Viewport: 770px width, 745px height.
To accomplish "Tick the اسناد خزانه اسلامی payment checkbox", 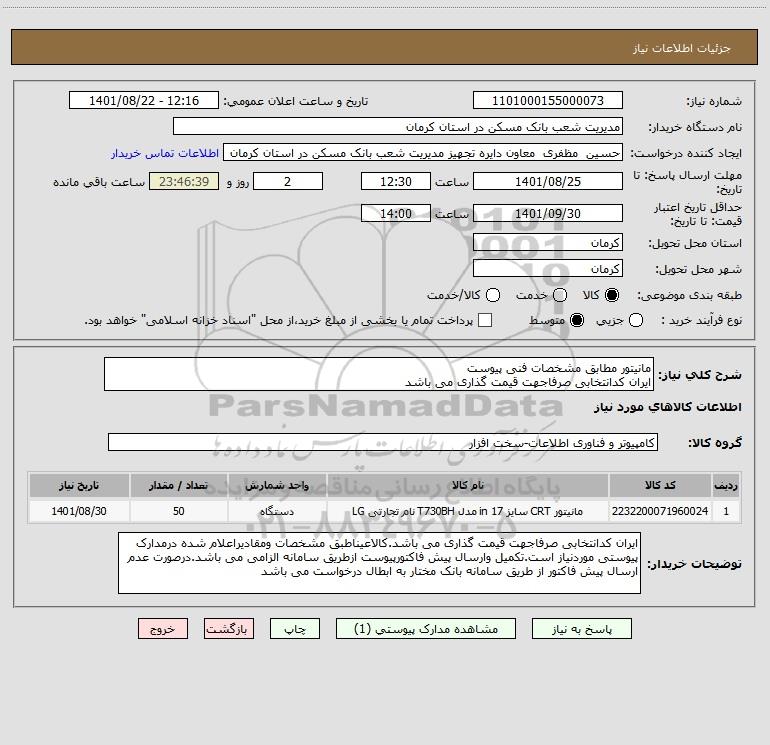I will coord(485,320).
